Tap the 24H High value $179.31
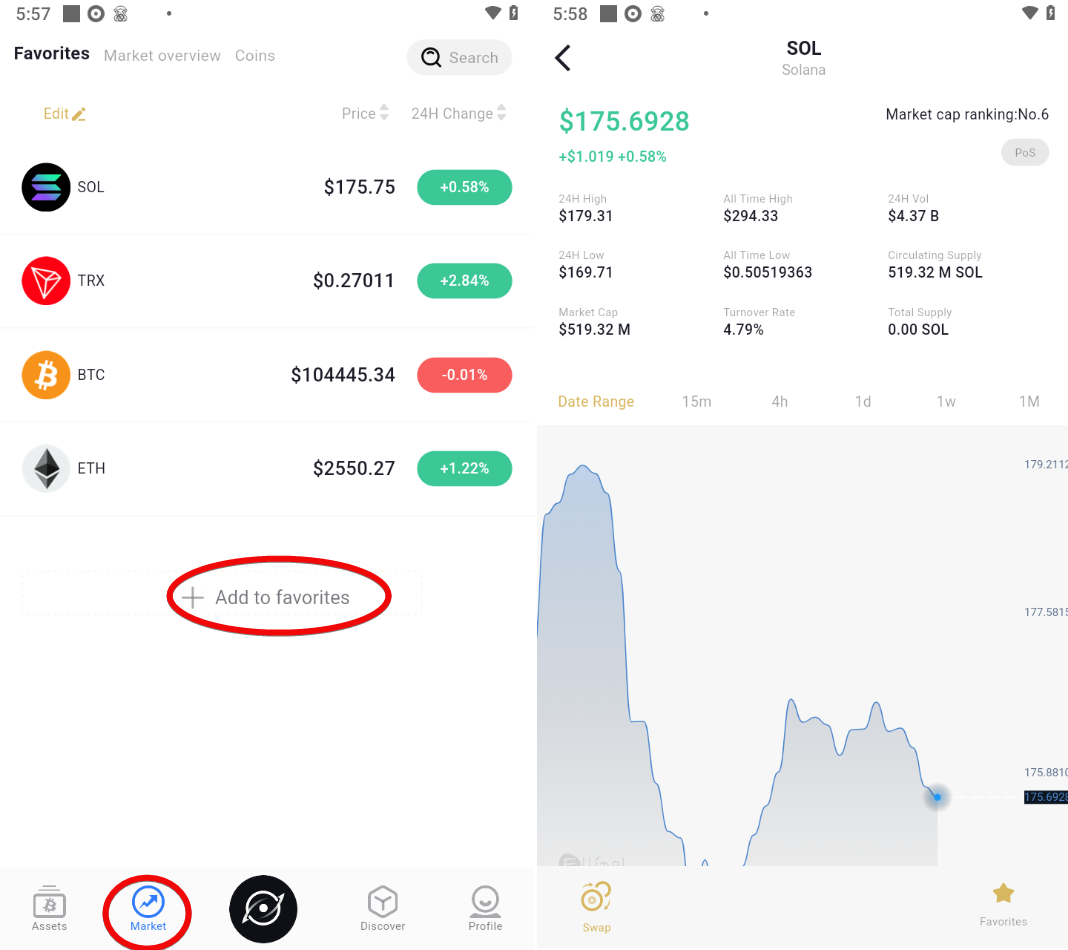Image resolution: width=1068 pixels, height=950 pixels. pos(585,216)
